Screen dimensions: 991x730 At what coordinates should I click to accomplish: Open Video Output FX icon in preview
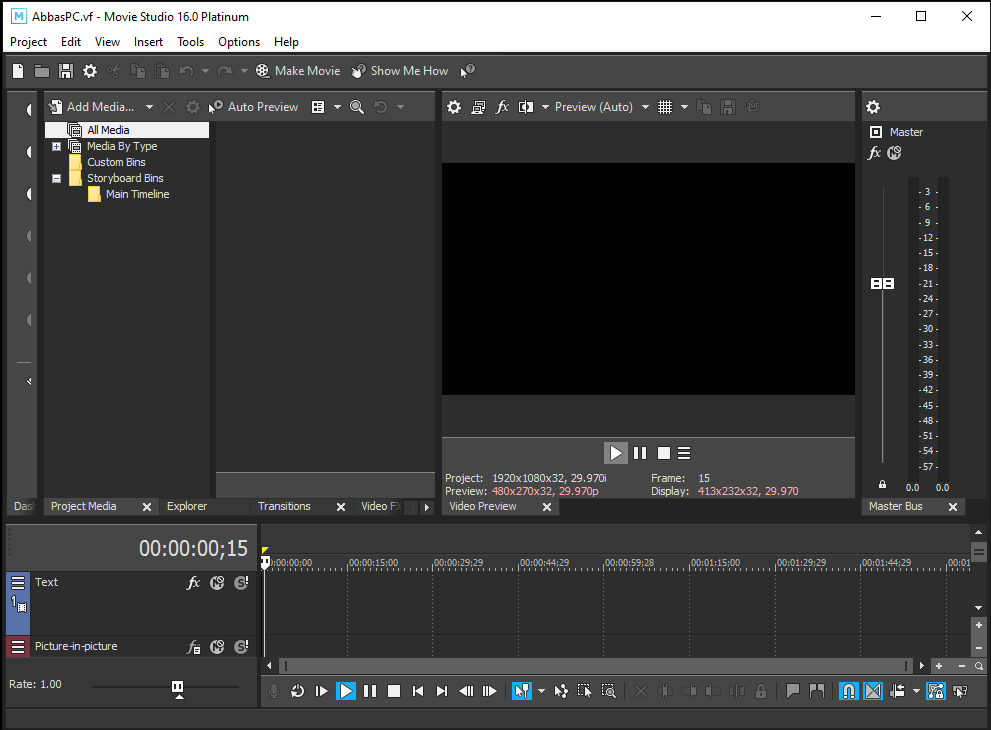(x=502, y=107)
